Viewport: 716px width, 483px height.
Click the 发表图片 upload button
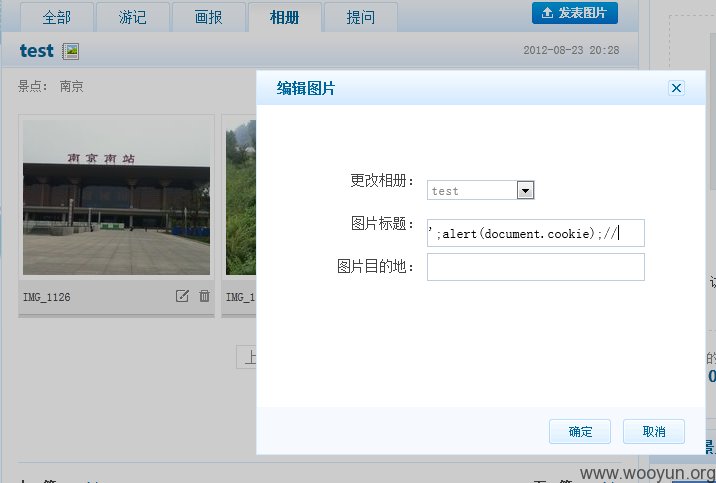point(574,13)
